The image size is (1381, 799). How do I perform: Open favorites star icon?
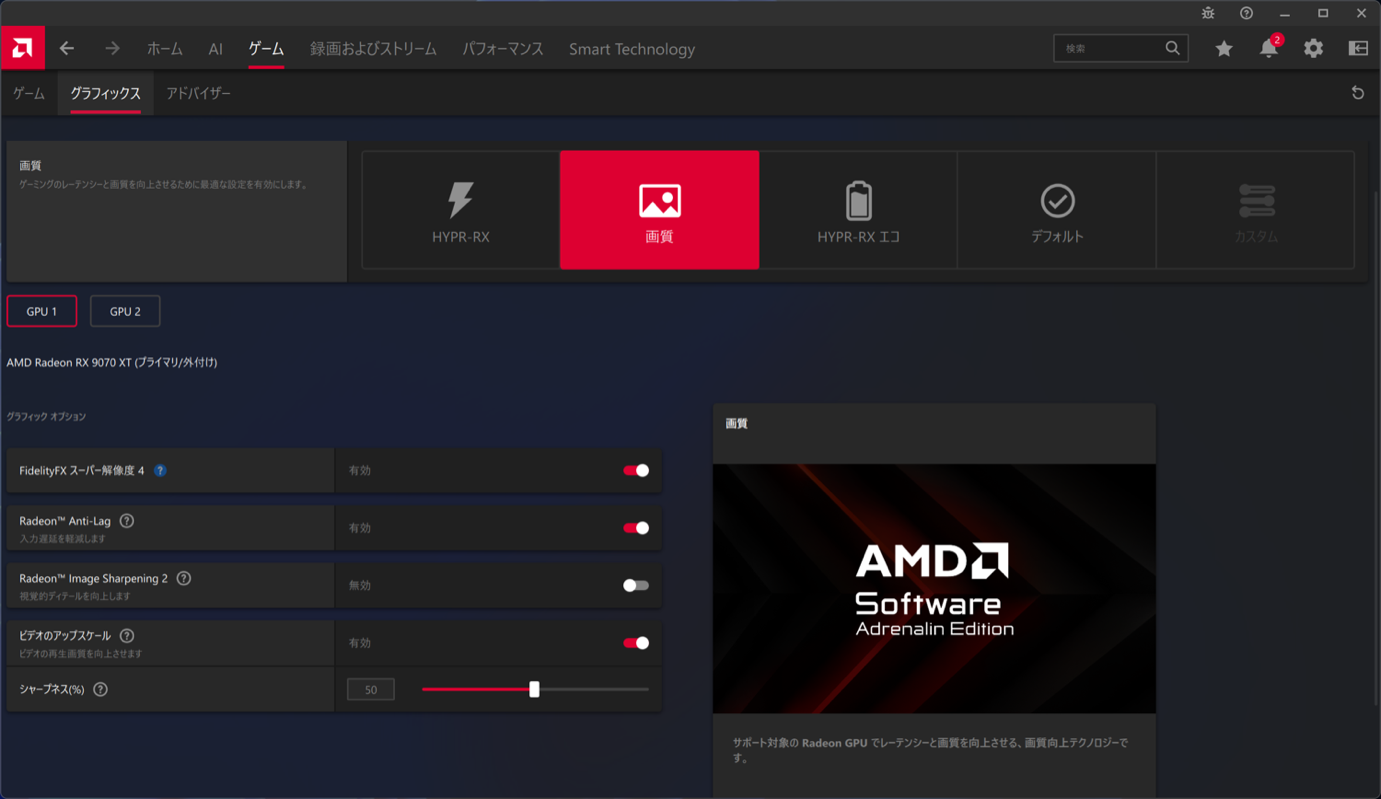(1224, 48)
